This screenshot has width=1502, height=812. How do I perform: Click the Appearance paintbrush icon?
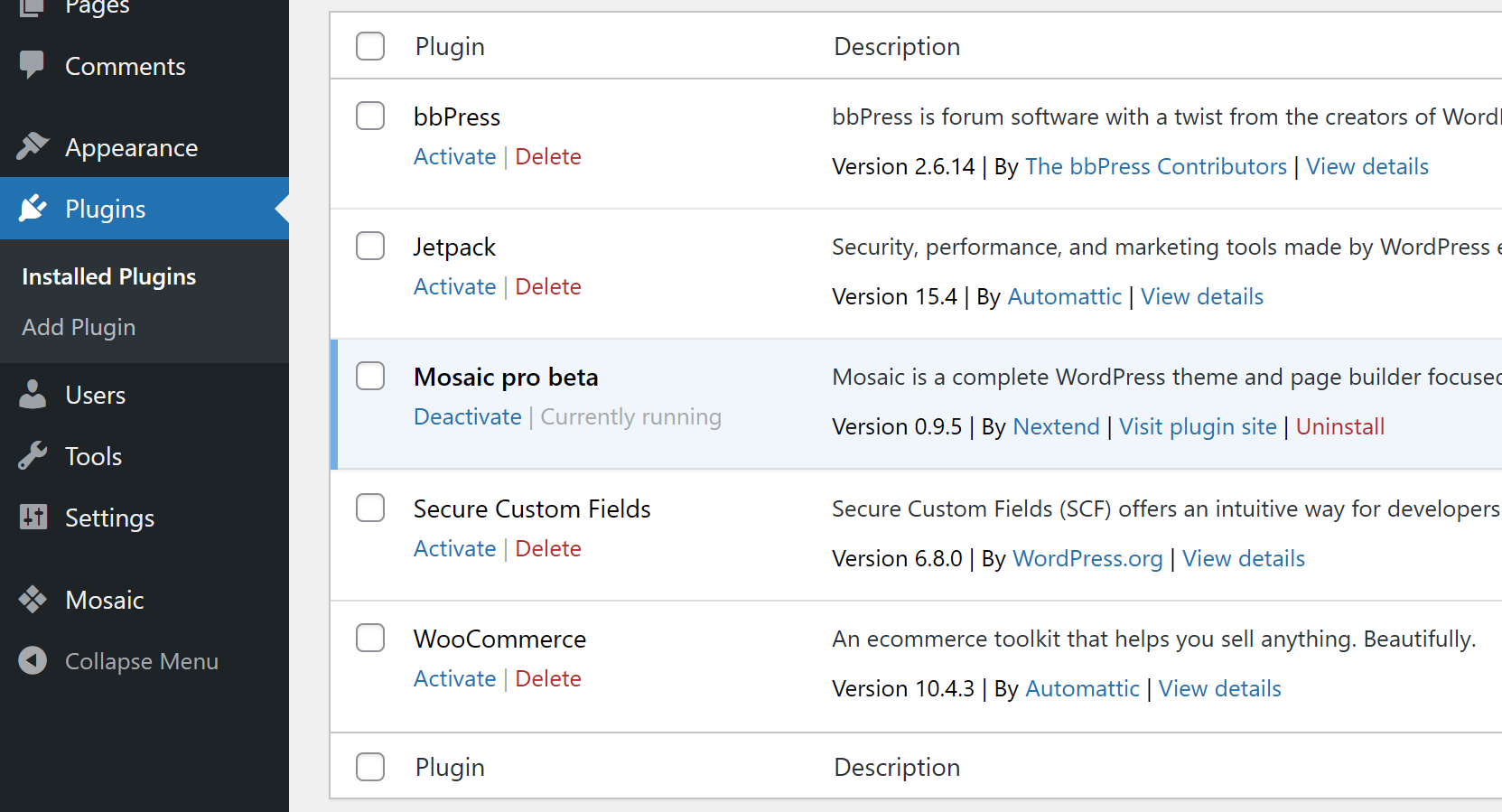tap(33, 146)
